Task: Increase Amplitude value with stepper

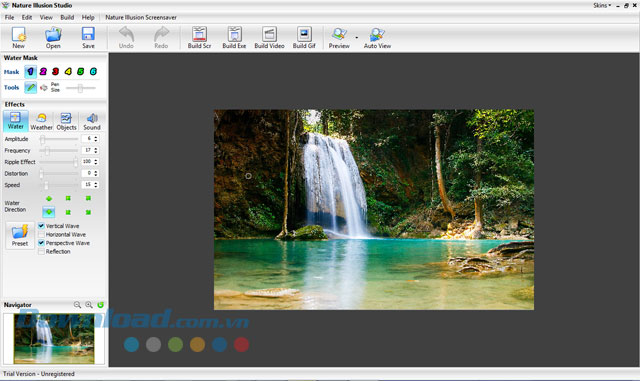Action: (96, 137)
